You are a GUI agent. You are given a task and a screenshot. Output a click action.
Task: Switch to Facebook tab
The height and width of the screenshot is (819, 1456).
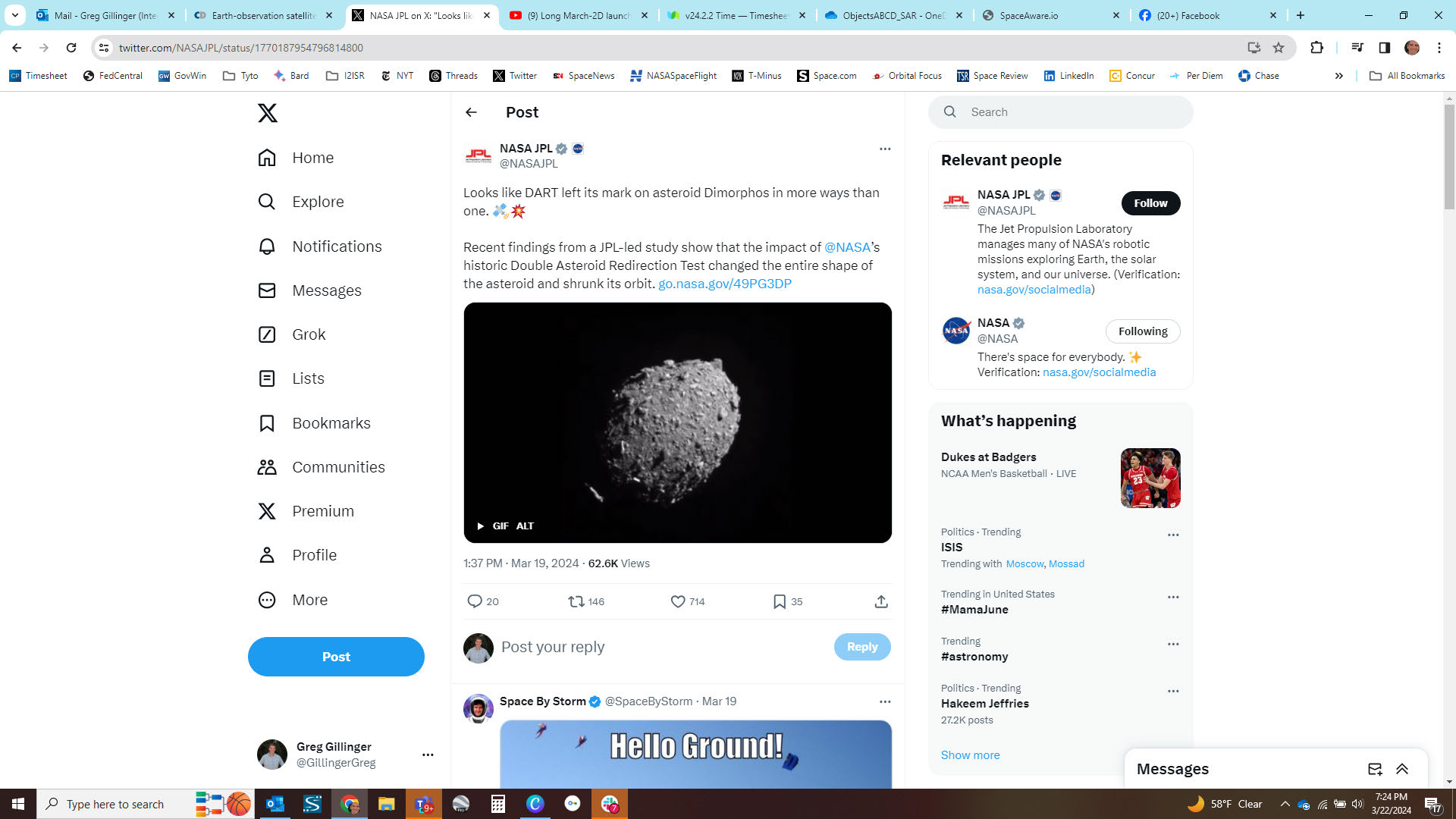[x=1207, y=15]
